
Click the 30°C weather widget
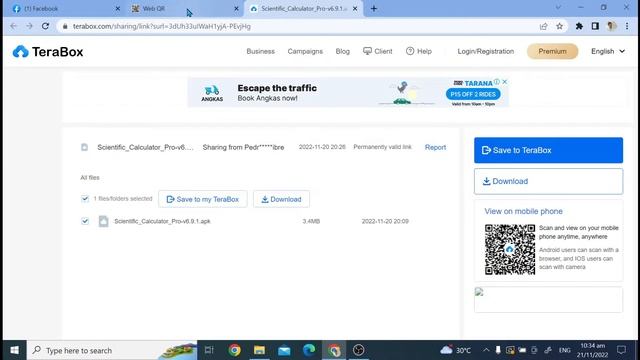pyautogui.click(x=456, y=350)
